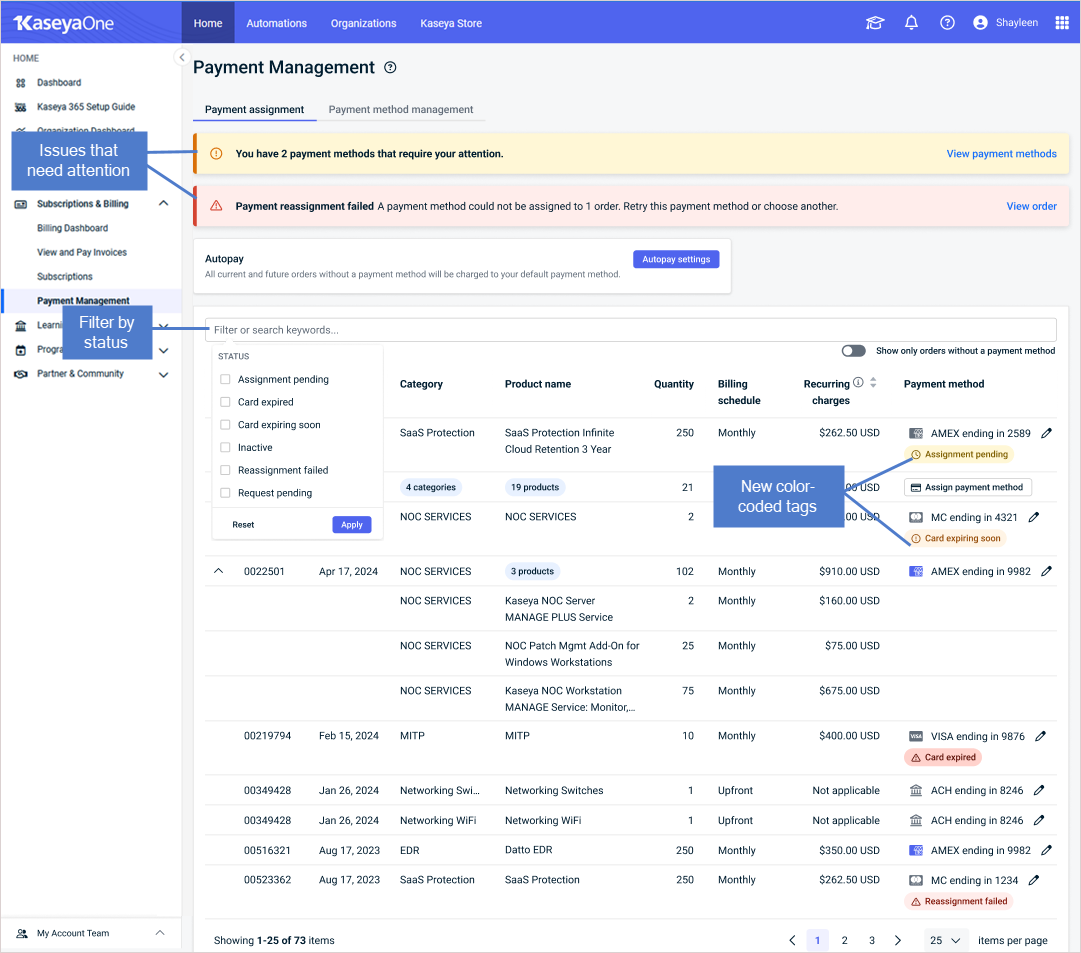The width and height of the screenshot is (1081, 953).
Task: Expand the Partner & Community section
Action: [163, 374]
